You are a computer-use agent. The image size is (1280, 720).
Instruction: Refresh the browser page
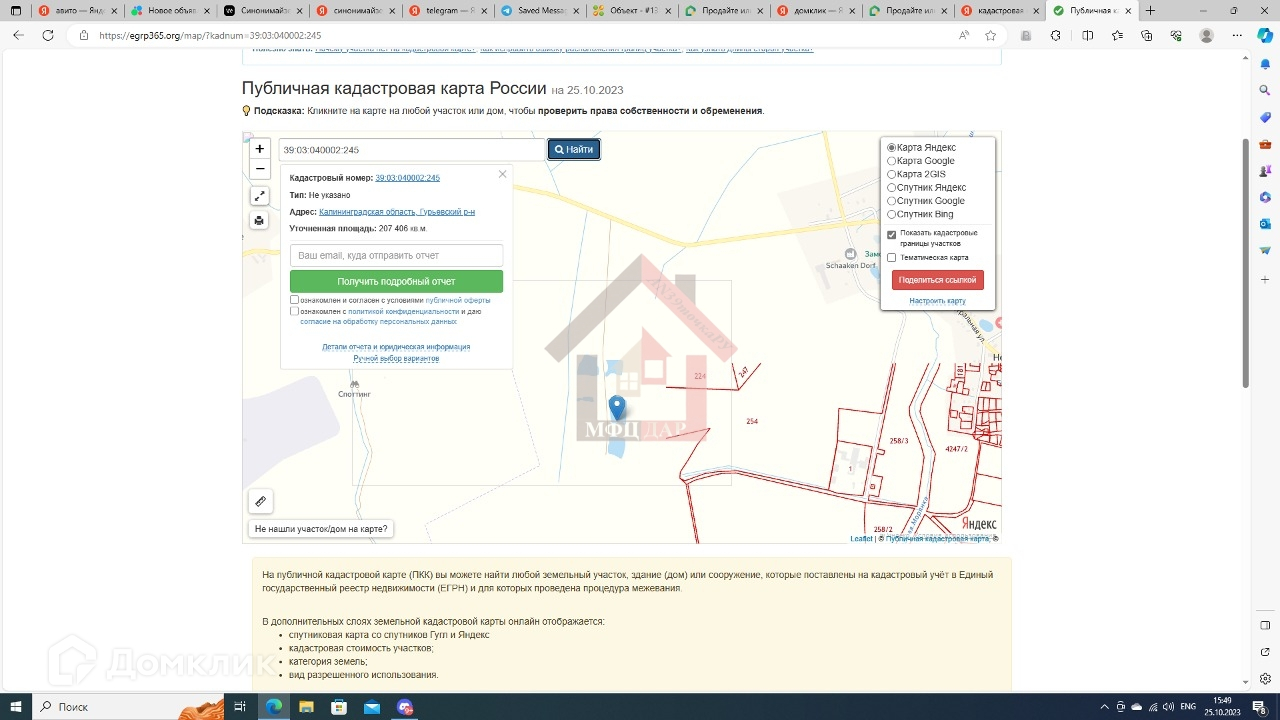click(x=47, y=35)
